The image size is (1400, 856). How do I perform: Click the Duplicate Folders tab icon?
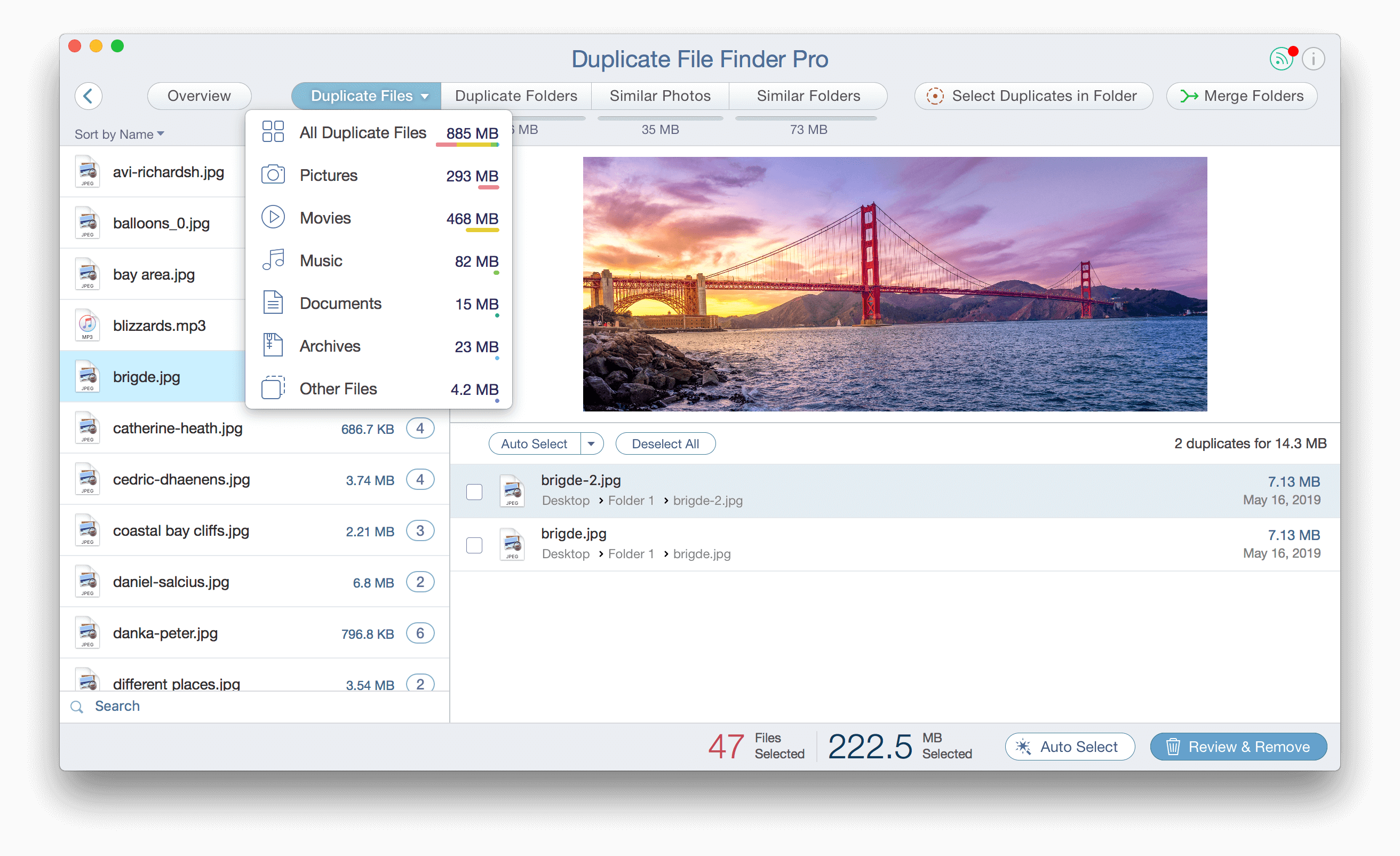pyautogui.click(x=516, y=94)
